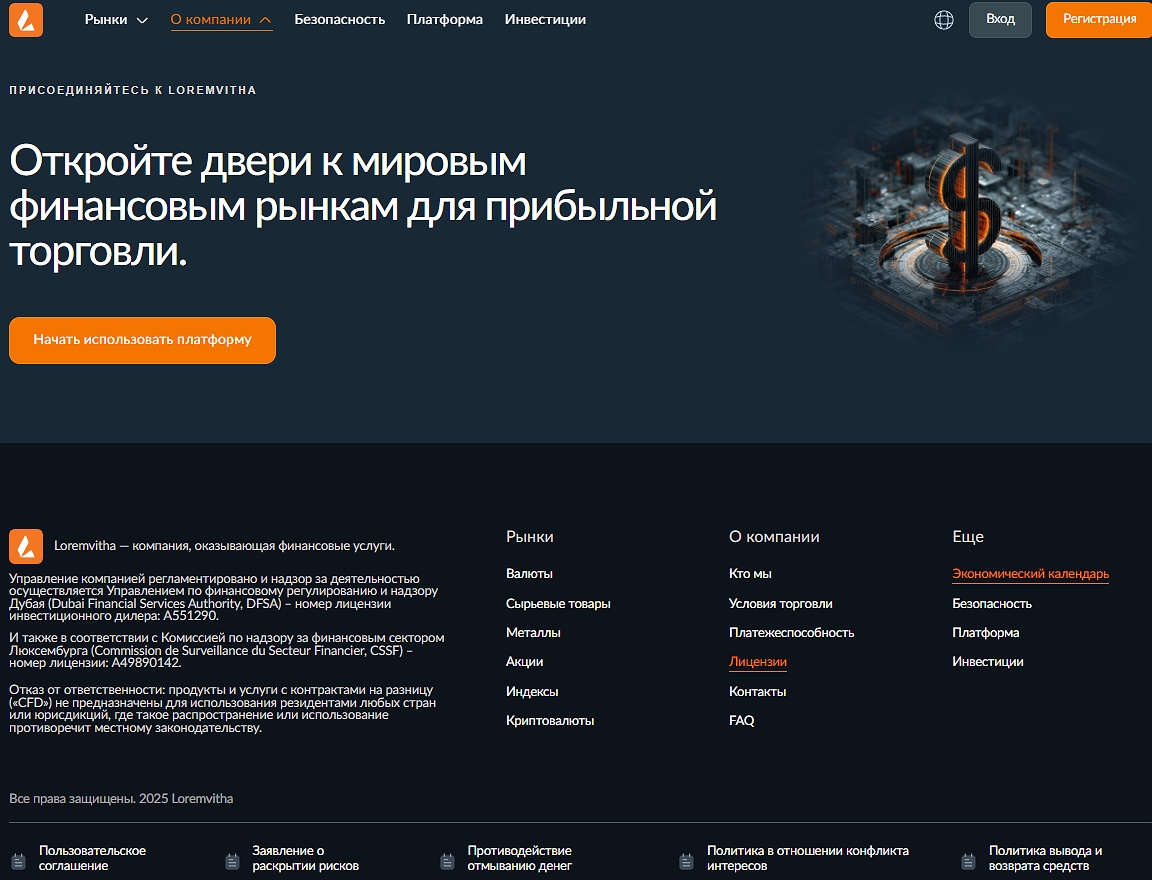The image size is (1152, 880).
Task: Open the globe language selector
Action: pyautogui.click(x=943, y=20)
